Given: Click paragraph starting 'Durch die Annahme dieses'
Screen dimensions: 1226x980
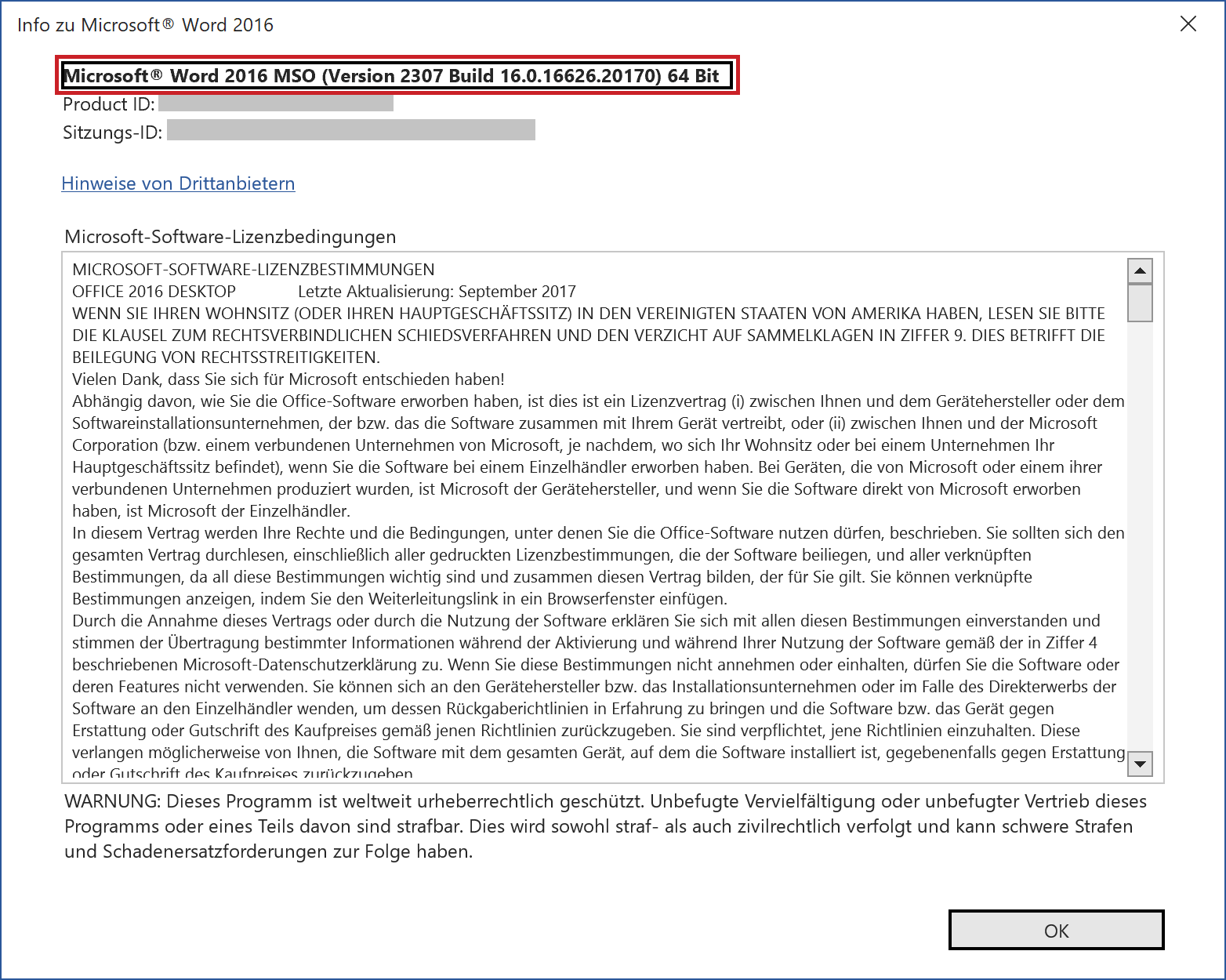Looking at the screenshot, I should pos(598,696).
